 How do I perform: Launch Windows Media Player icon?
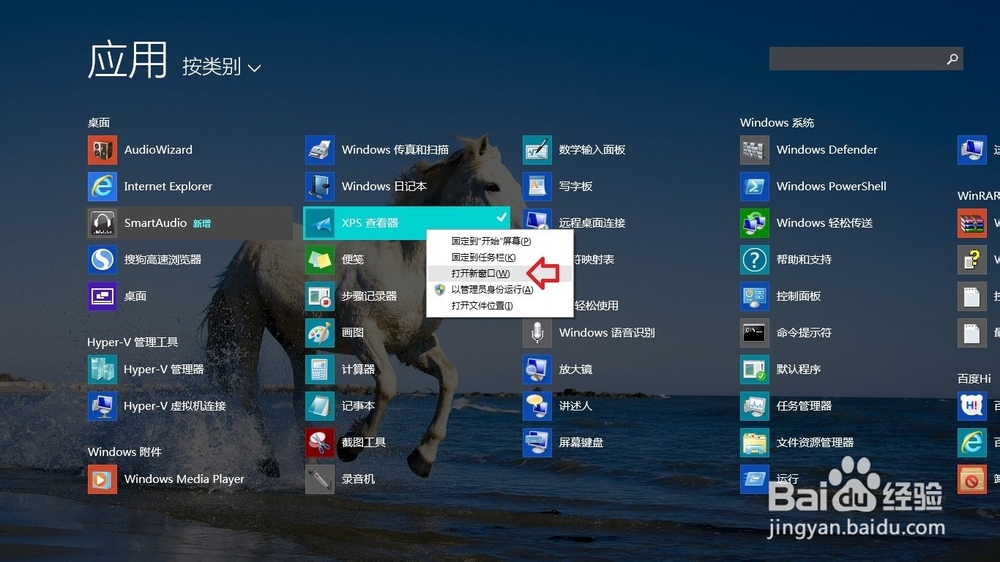[x=102, y=479]
